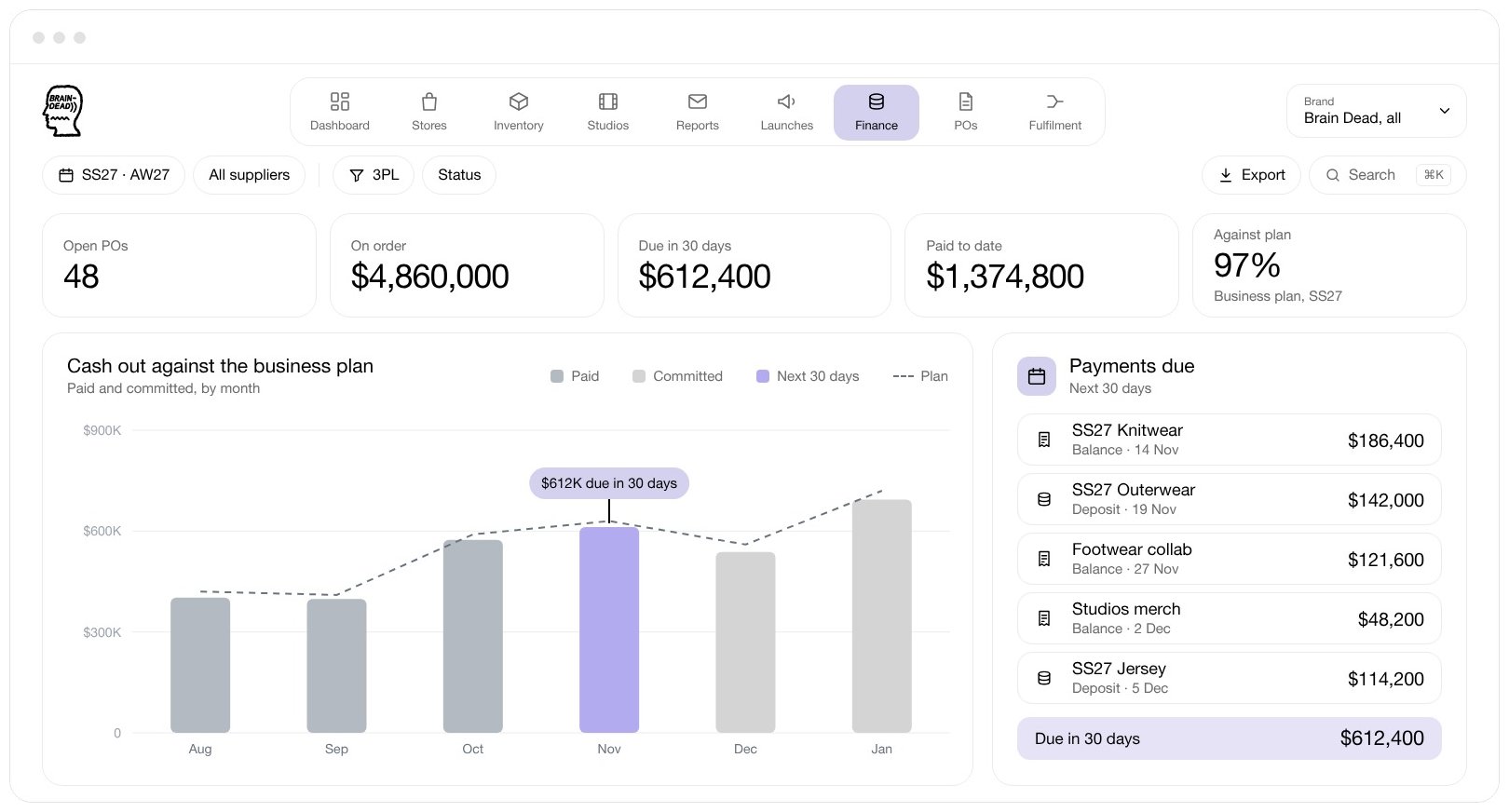Click the coins icon on SS27 Jersey row
This screenshot has width=1509, height=812.
click(x=1044, y=678)
